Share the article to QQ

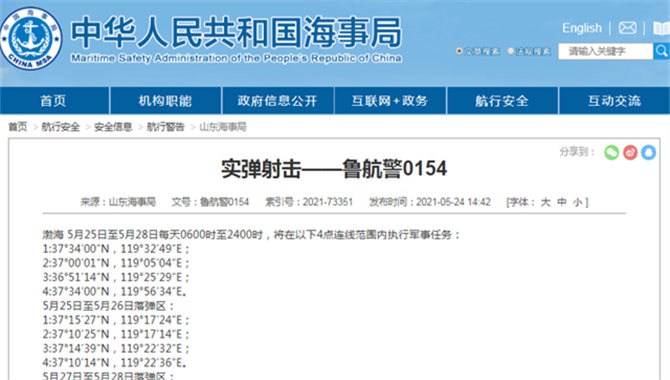tap(648, 152)
